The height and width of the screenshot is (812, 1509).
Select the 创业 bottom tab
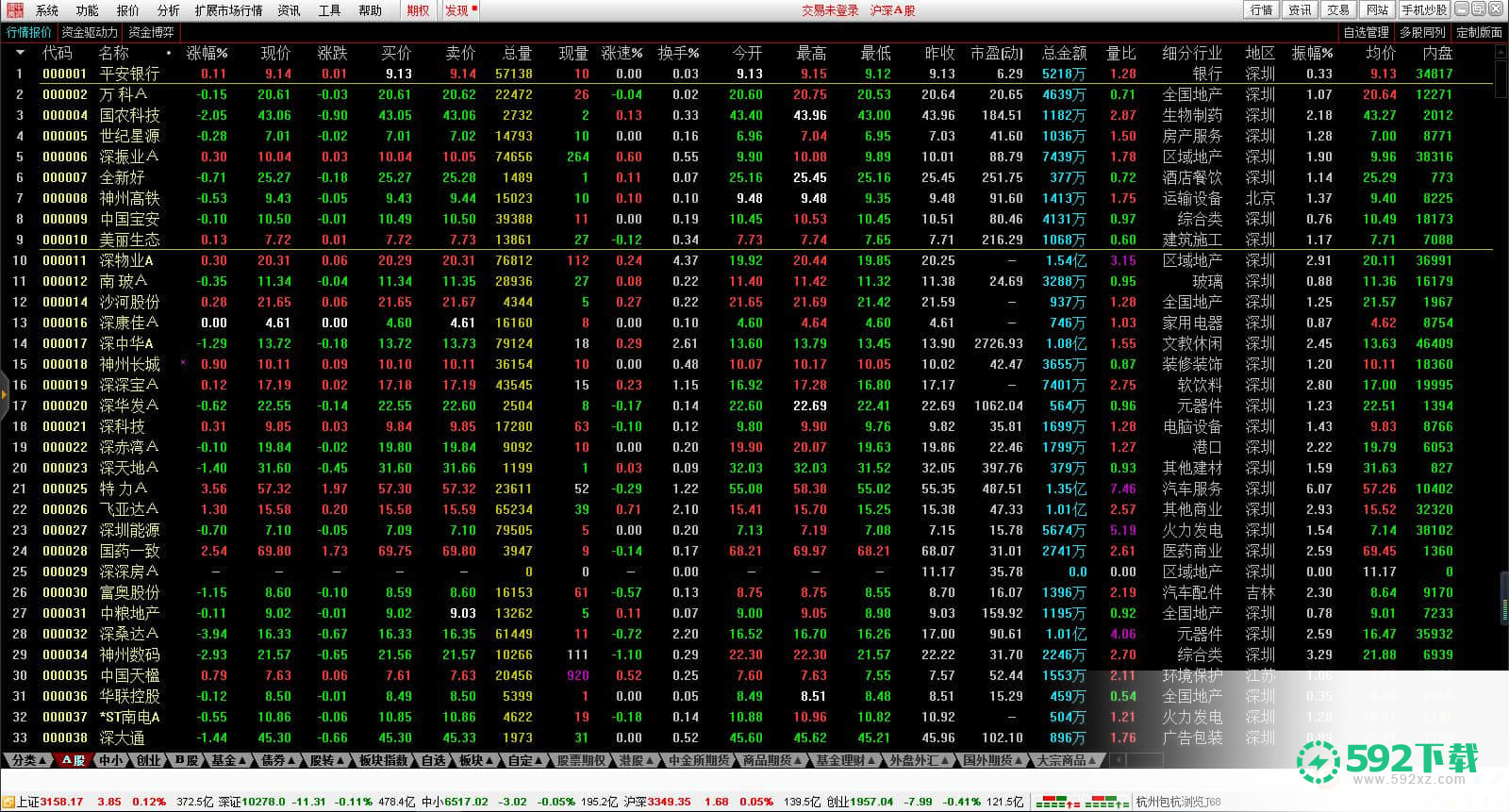tap(149, 760)
